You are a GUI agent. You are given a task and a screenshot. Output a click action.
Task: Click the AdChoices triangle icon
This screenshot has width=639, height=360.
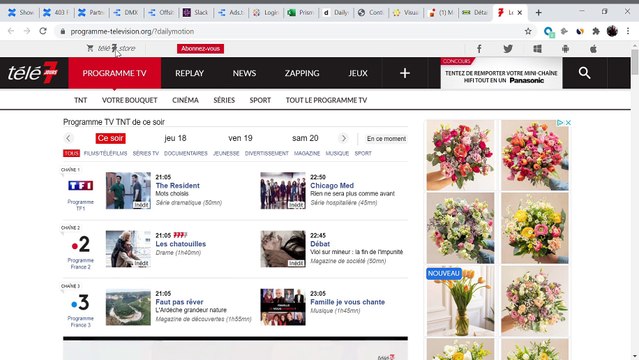pos(560,123)
